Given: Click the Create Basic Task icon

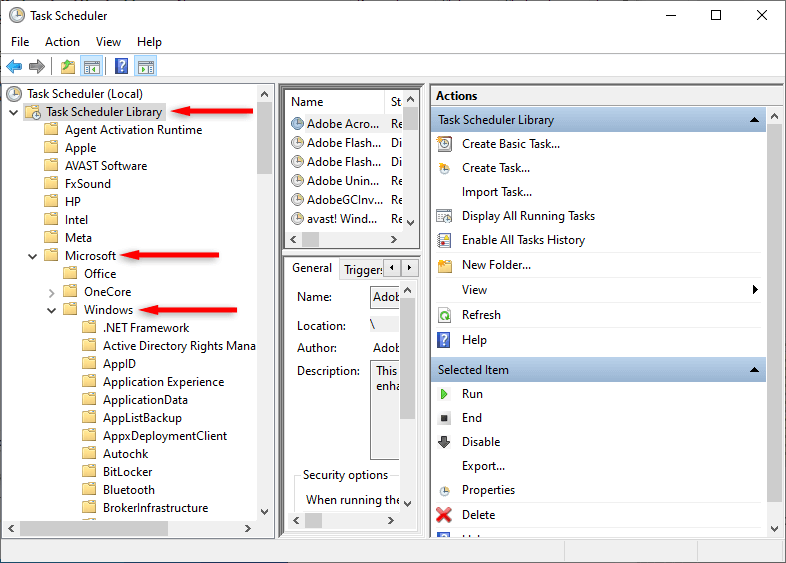Looking at the screenshot, I should 444,144.
